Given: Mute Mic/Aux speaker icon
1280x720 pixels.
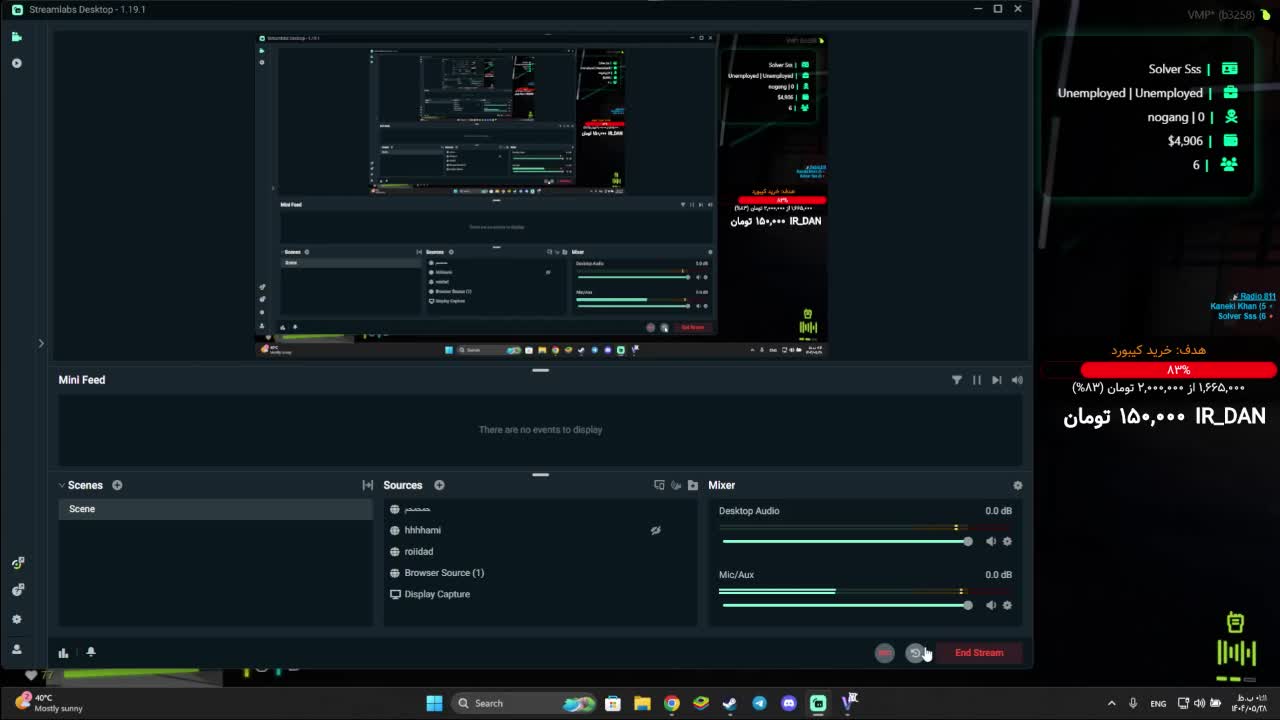Looking at the screenshot, I should [990, 605].
